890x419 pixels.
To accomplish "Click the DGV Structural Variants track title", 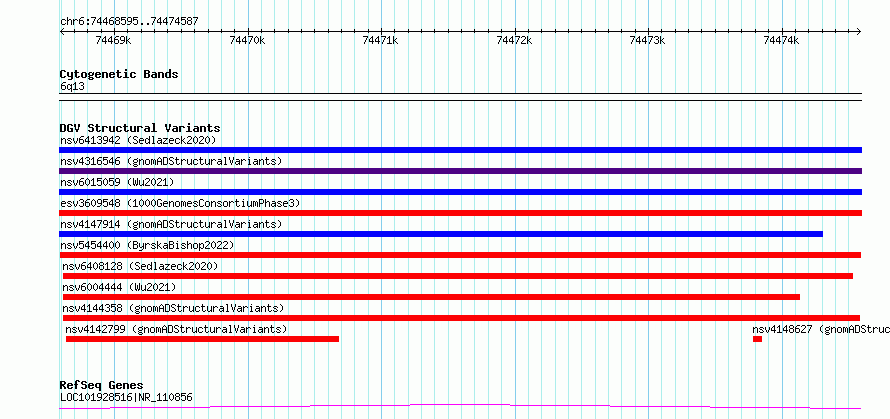I will click(140, 128).
